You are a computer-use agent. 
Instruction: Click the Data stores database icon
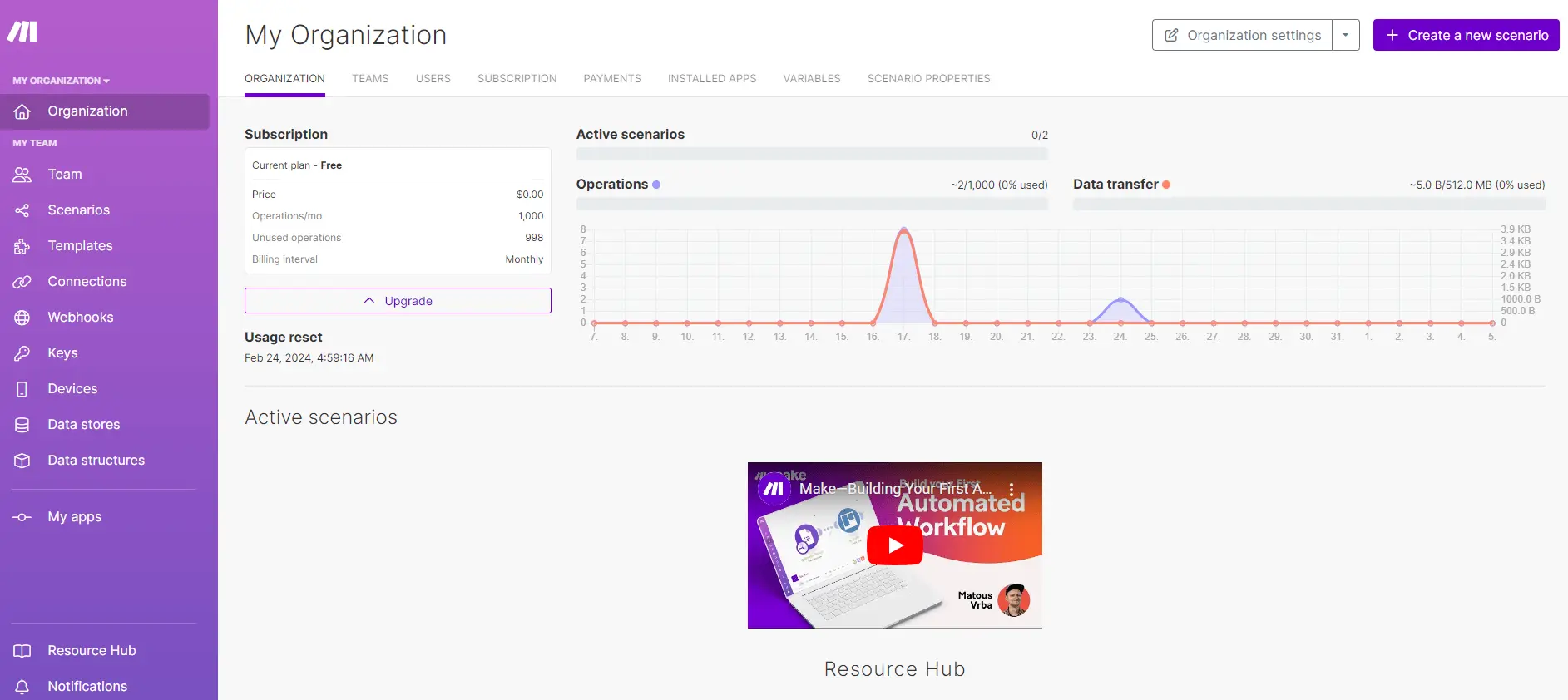click(22, 425)
